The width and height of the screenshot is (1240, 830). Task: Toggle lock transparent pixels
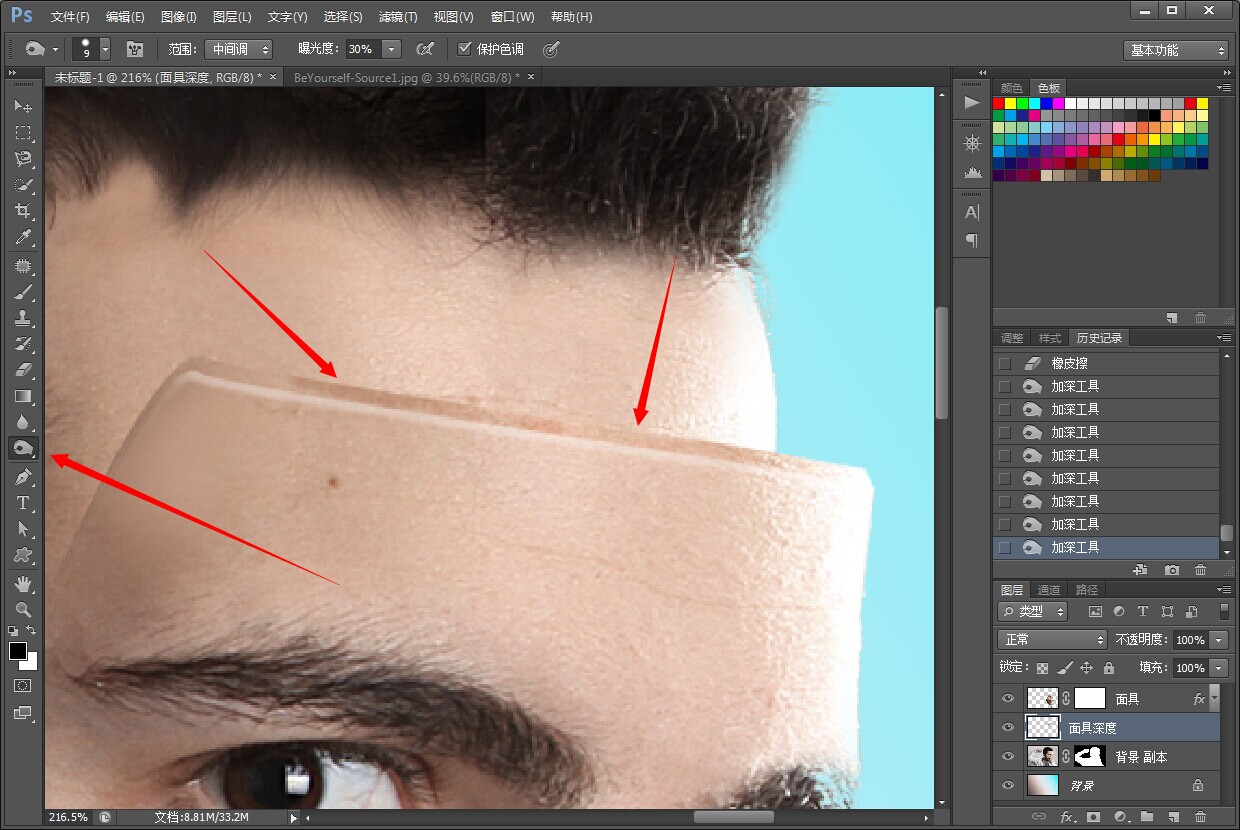point(1043,668)
